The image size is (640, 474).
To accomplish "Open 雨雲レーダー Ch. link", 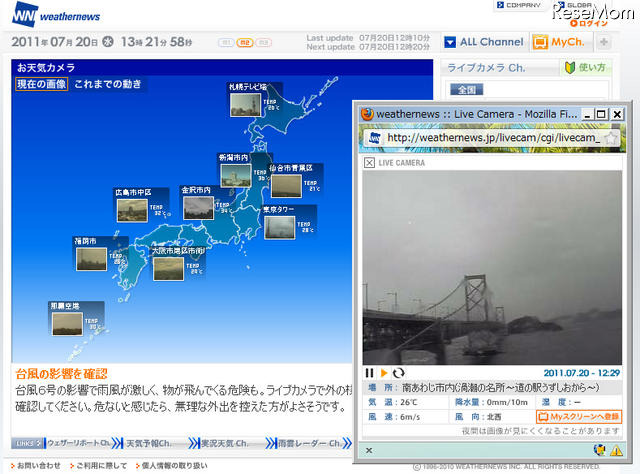I will tap(309, 443).
